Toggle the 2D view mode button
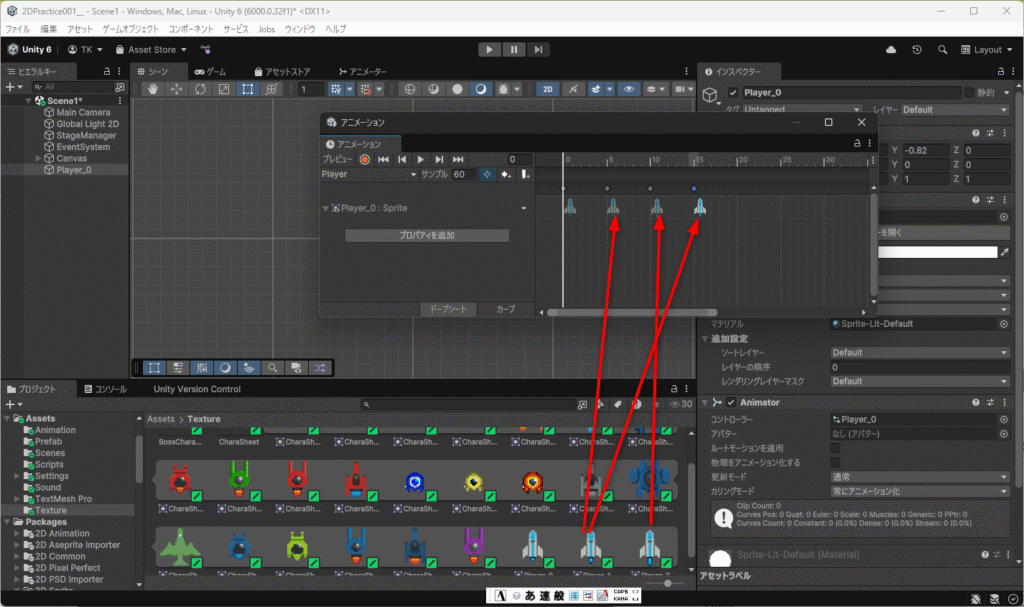 coord(547,89)
